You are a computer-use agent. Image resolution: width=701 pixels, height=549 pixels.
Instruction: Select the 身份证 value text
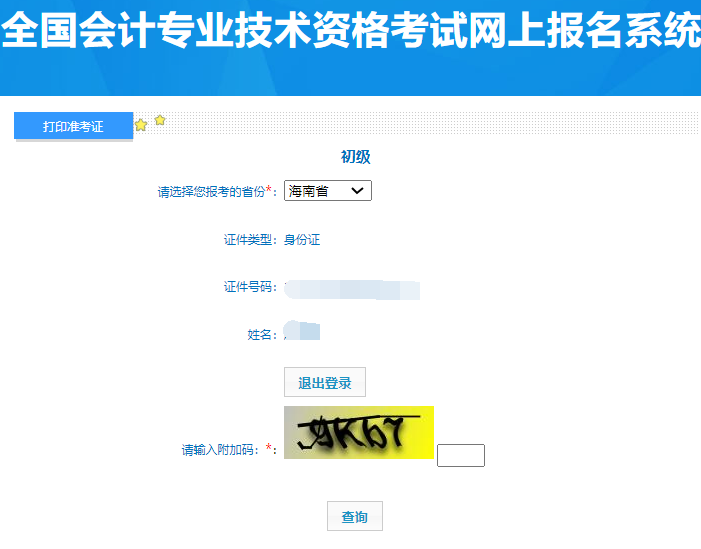tap(302, 240)
